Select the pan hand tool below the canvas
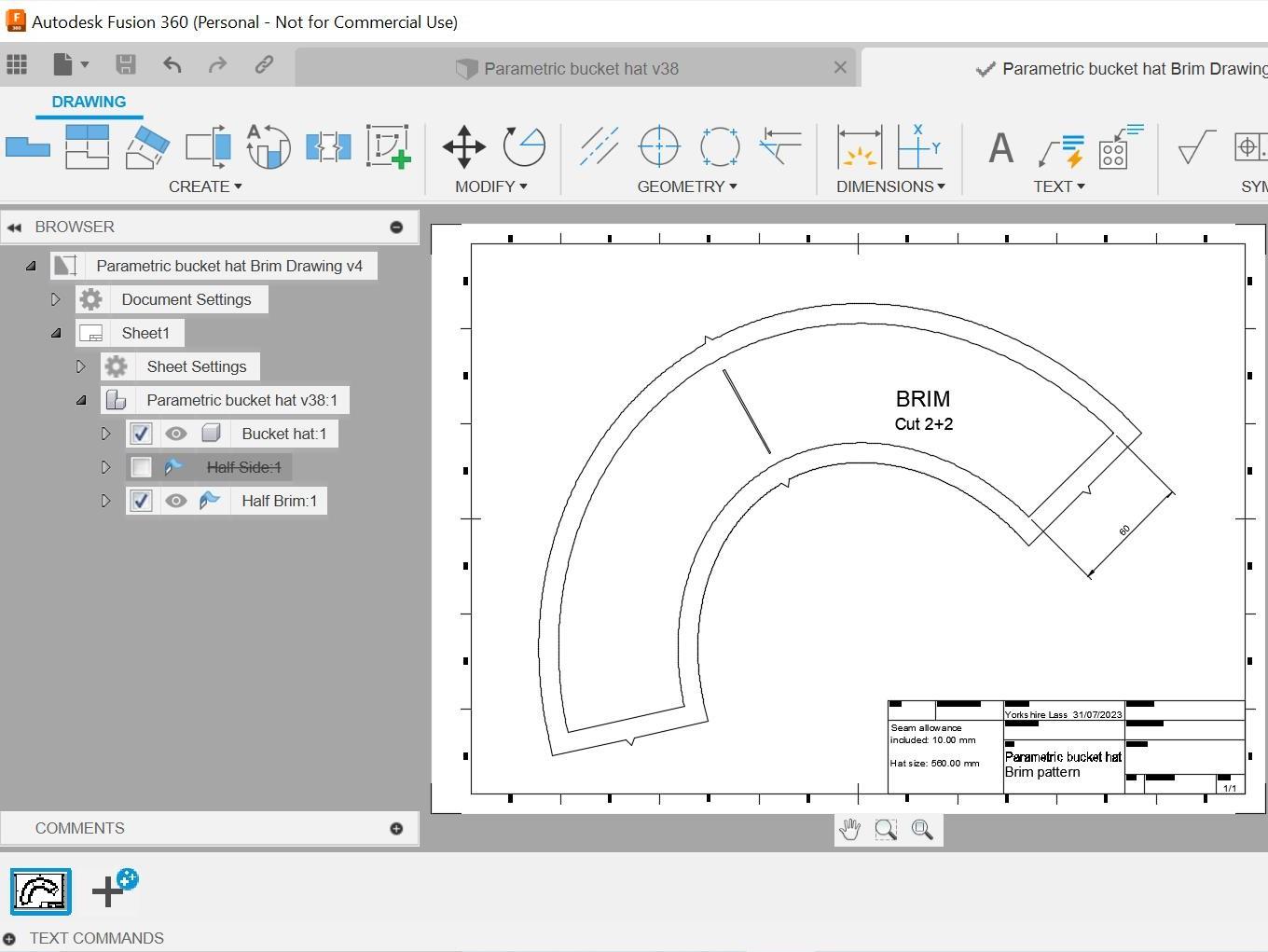The height and width of the screenshot is (952, 1268). (849, 829)
